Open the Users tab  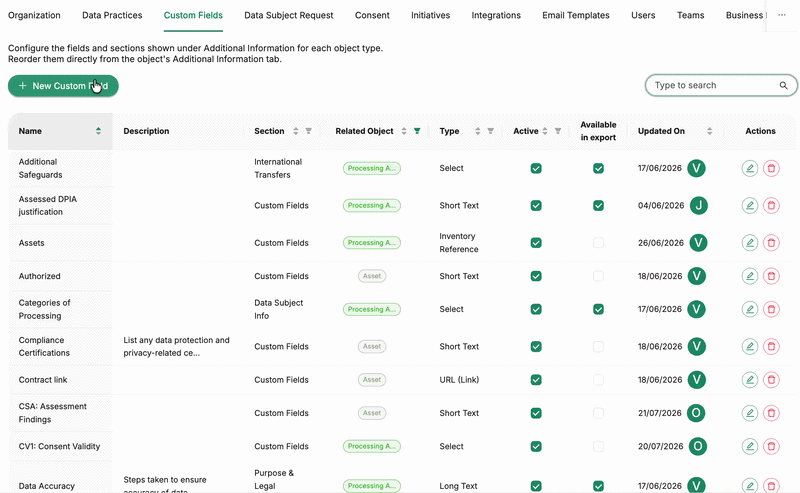[x=643, y=15]
